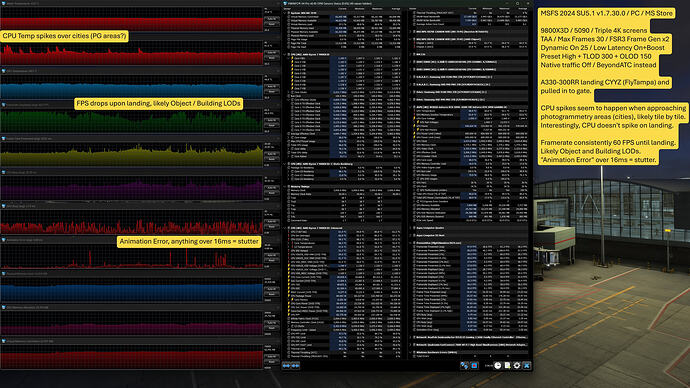Screen dimensions: 690x388
Task: Collapse the GPU NVIDIA GeForce RTX 5090 group
Action: [411, 107]
